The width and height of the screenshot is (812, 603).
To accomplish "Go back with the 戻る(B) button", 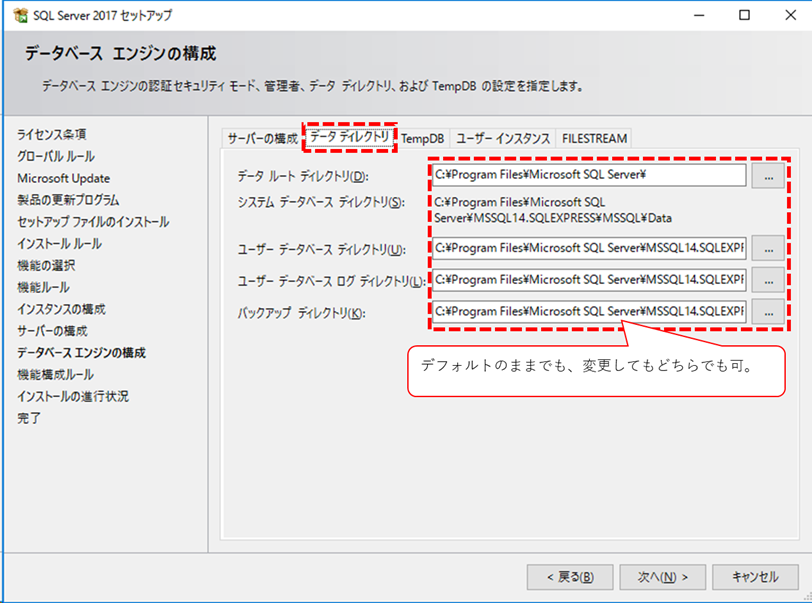I will [570, 577].
